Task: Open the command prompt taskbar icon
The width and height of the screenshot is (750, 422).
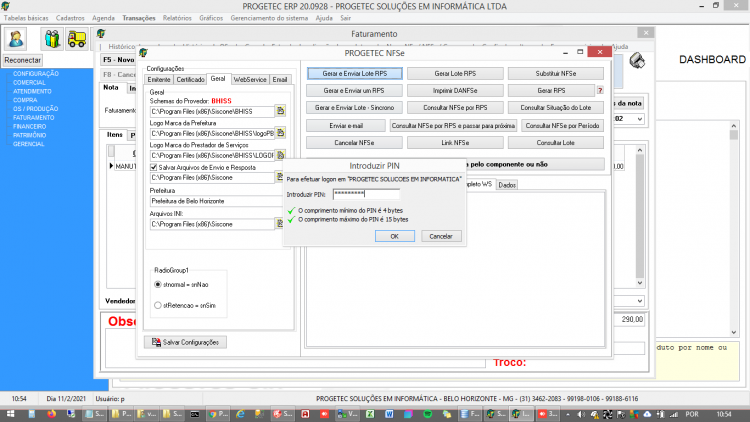Action: pos(195,414)
